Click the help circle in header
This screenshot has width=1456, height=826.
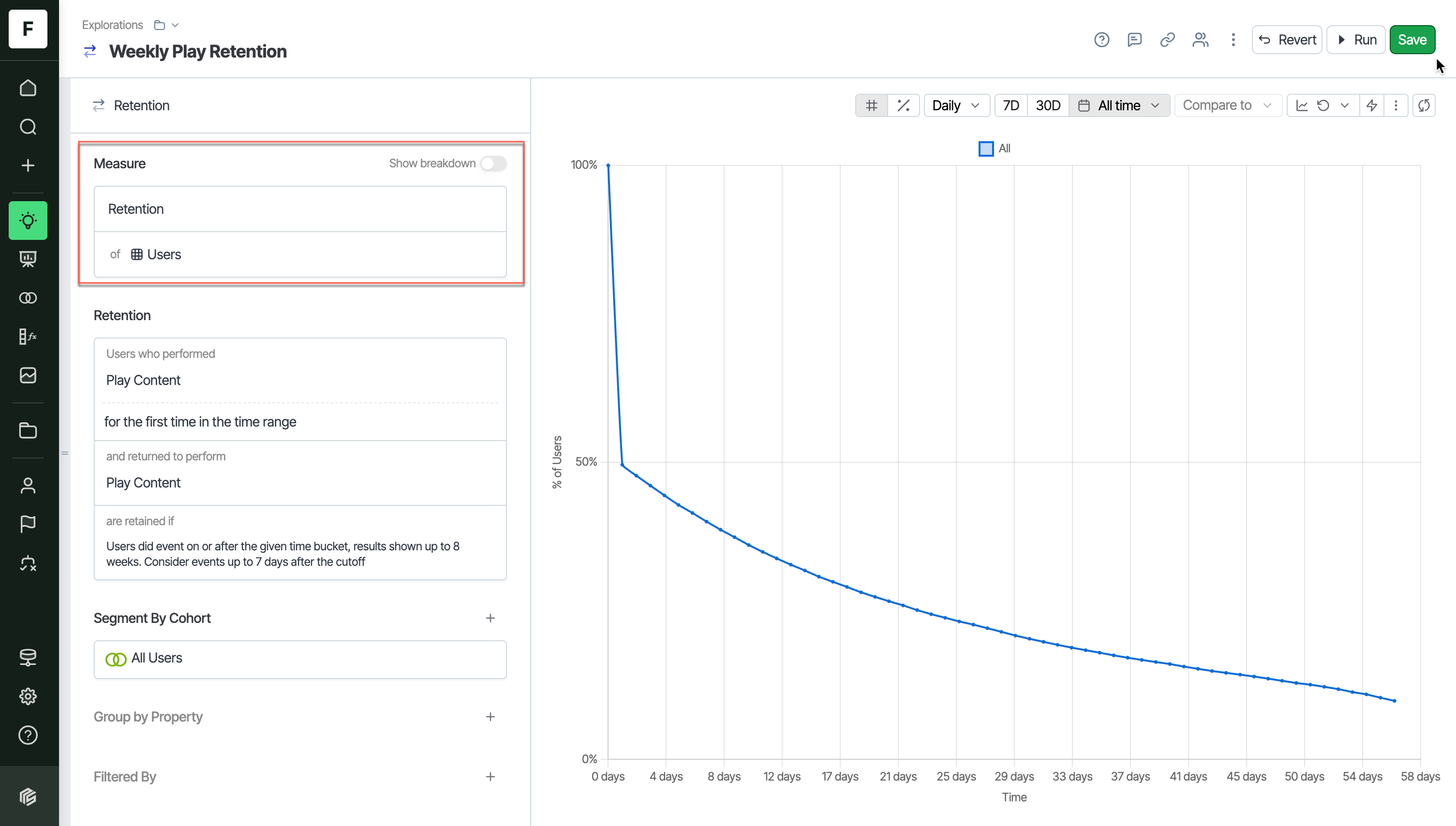(x=1101, y=40)
